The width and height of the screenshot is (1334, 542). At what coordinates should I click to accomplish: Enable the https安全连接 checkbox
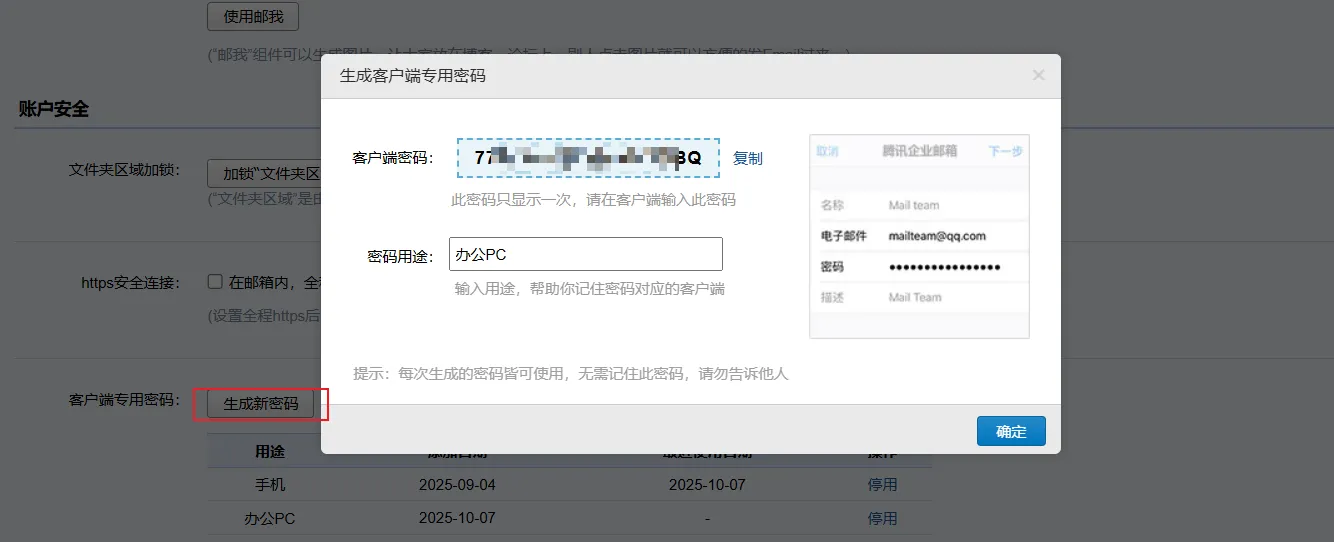[215, 282]
